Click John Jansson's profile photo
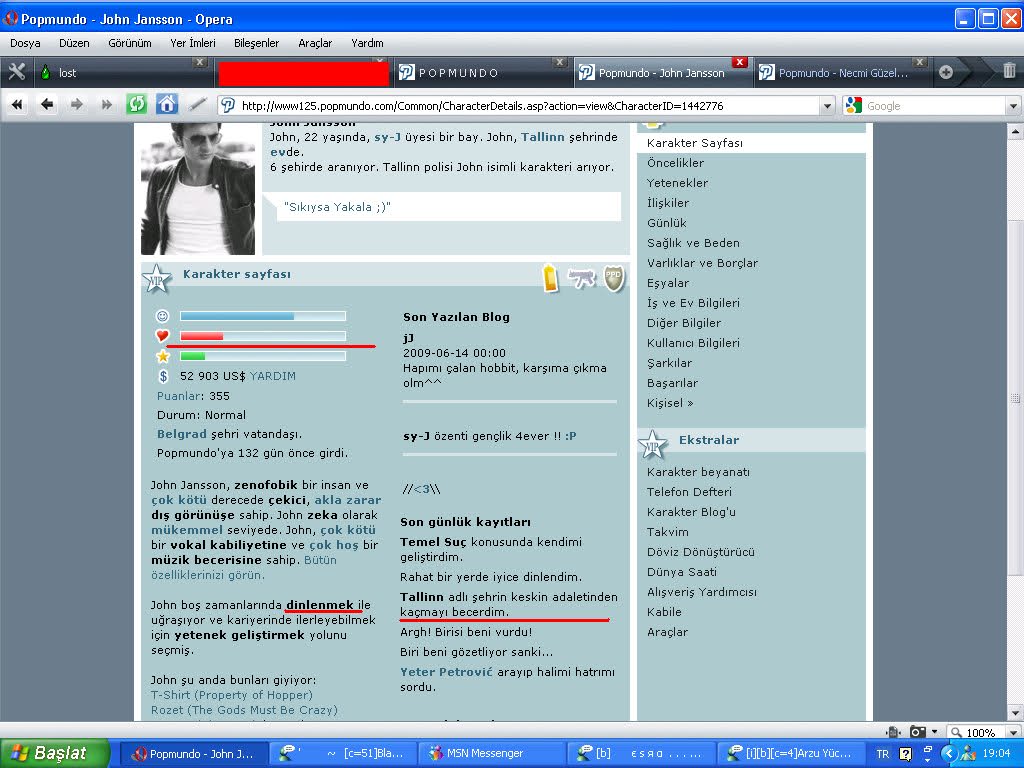The width and height of the screenshot is (1024, 768). (x=198, y=188)
